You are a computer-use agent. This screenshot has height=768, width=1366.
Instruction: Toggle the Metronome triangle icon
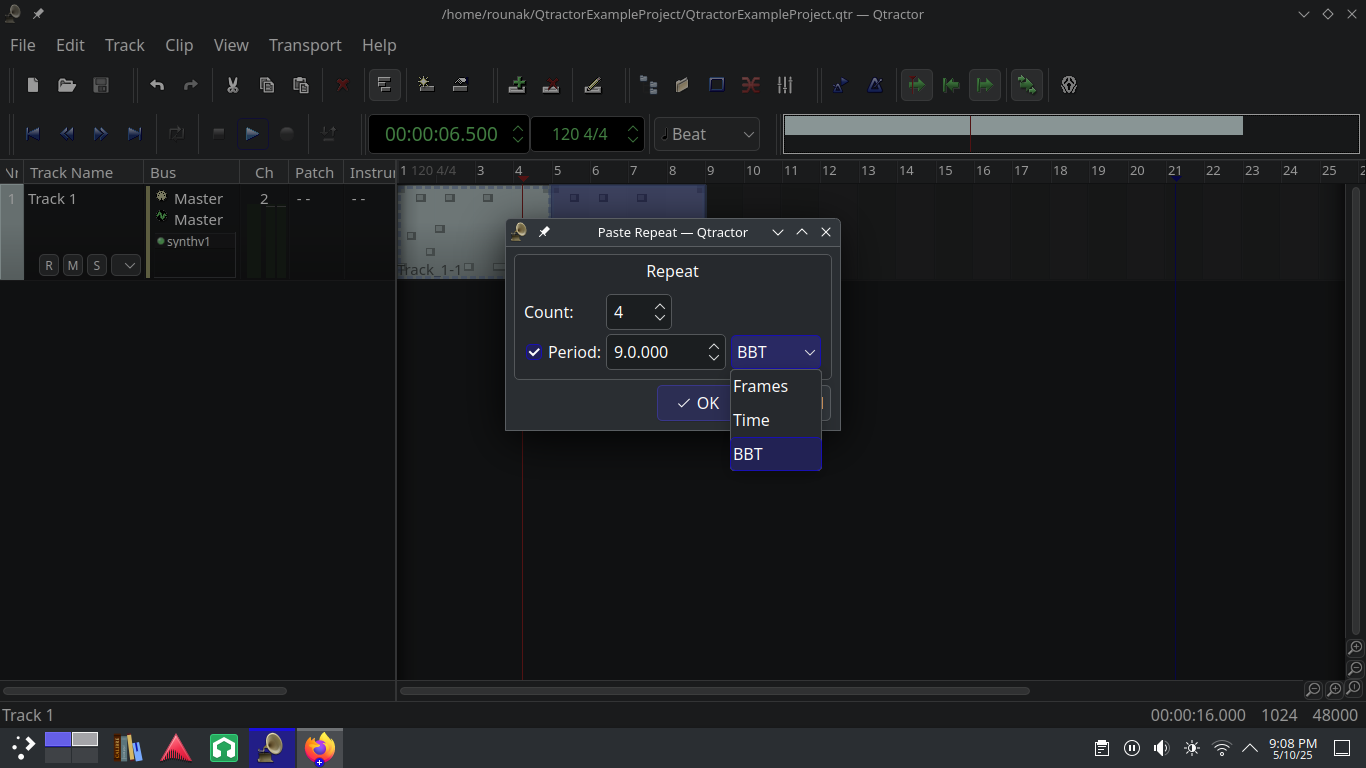(875, 85)
